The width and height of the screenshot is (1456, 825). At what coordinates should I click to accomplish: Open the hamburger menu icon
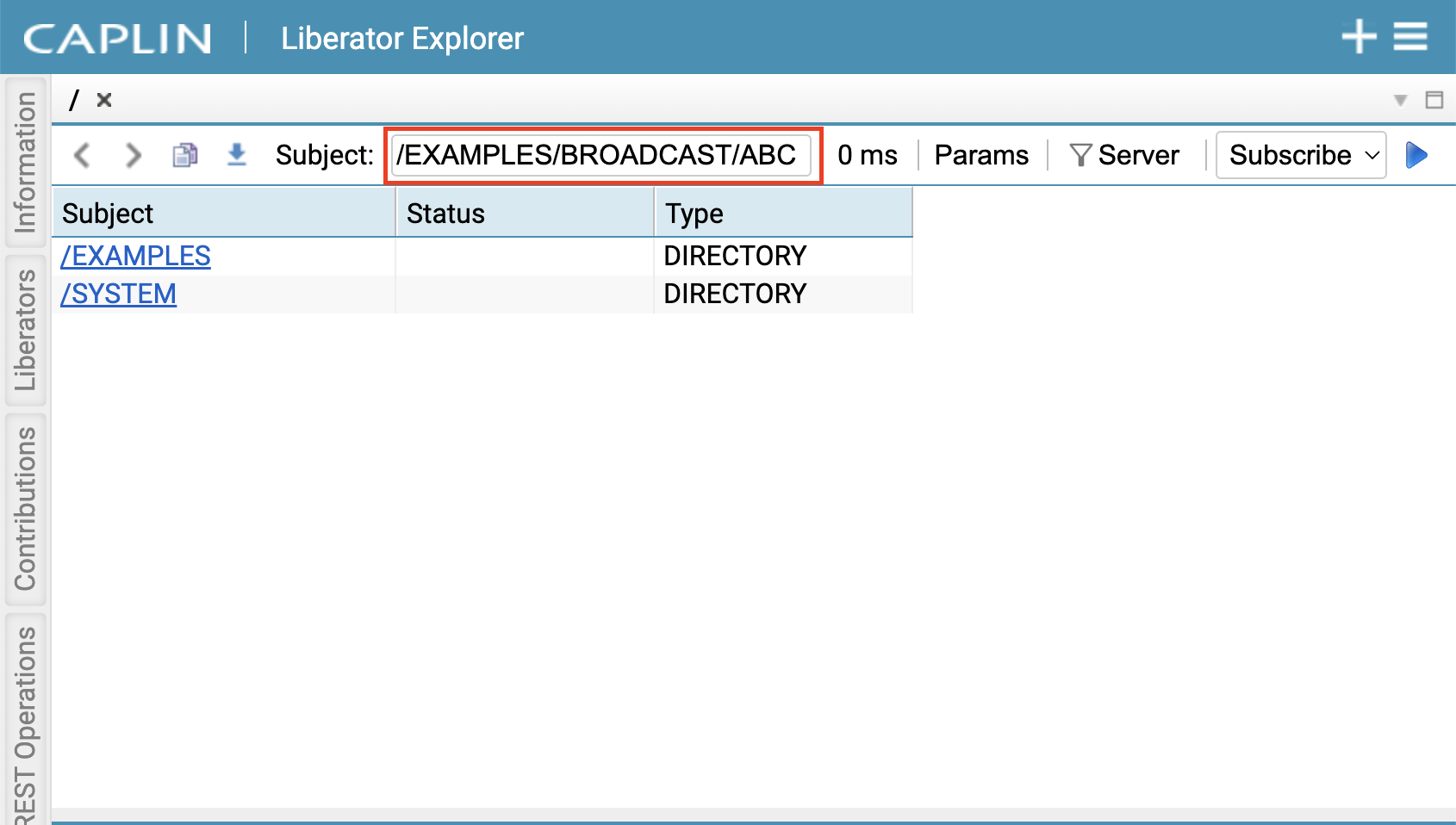[1410, 37]
